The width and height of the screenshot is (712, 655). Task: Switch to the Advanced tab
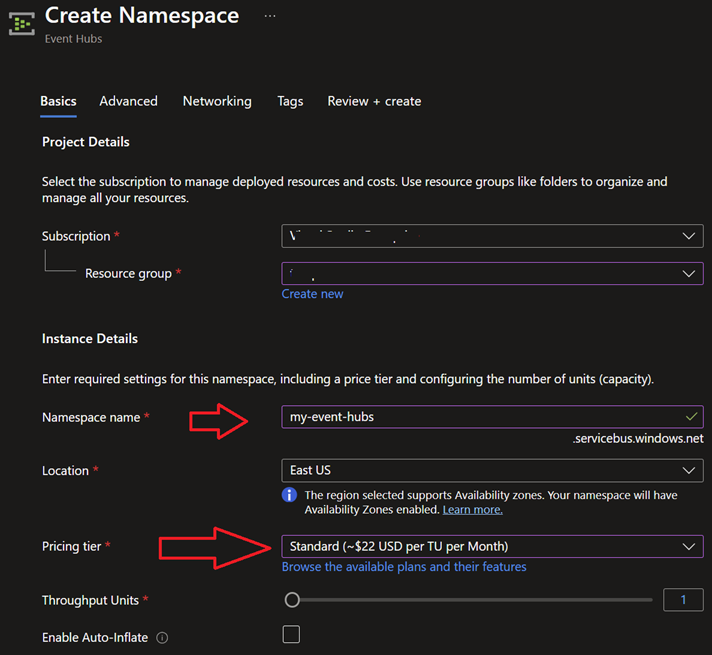[x=128, y=101]
